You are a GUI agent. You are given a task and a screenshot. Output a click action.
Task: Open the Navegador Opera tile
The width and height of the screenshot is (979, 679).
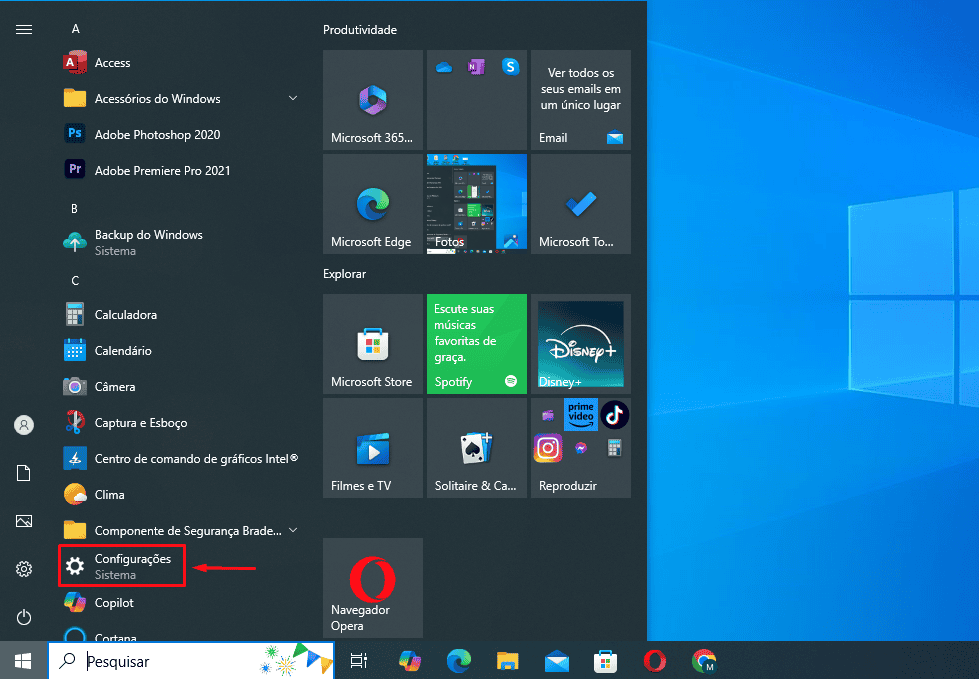tap(373, 588)
